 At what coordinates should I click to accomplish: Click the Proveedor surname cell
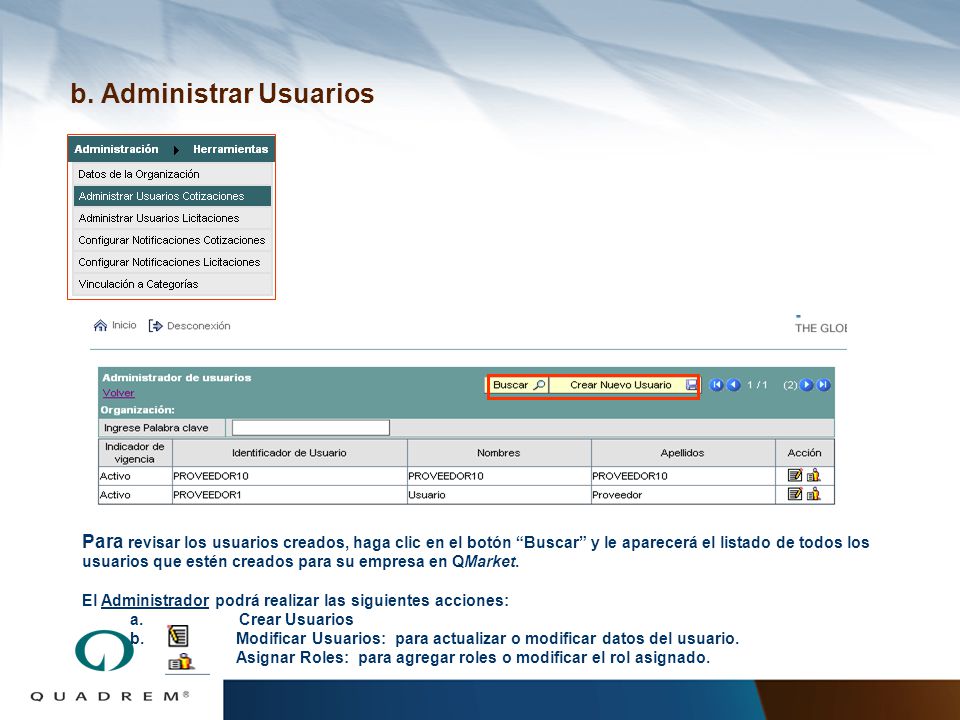(x=683, y=495)
